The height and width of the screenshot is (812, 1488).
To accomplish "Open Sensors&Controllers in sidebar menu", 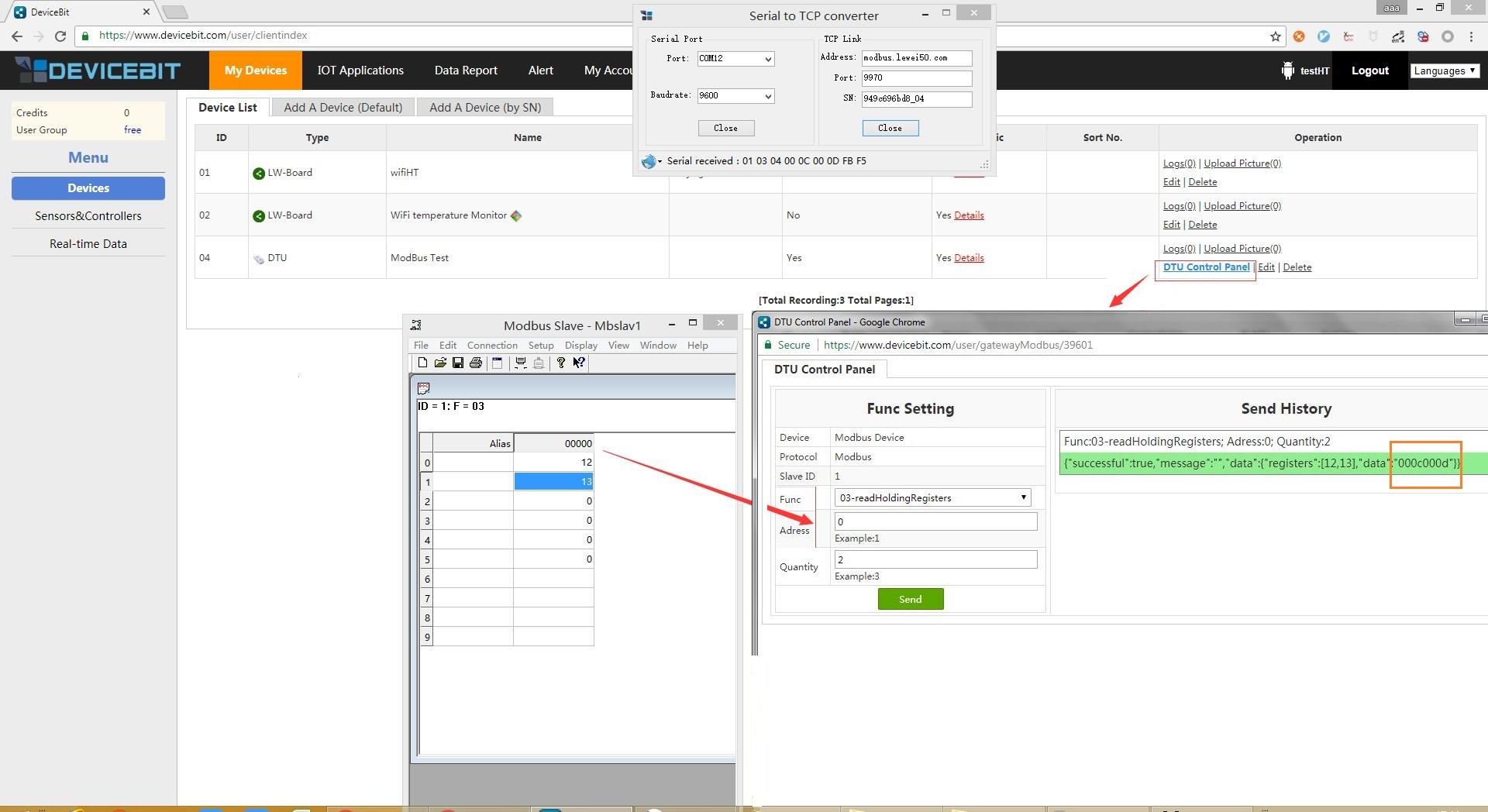I will [x=88, y=216].
